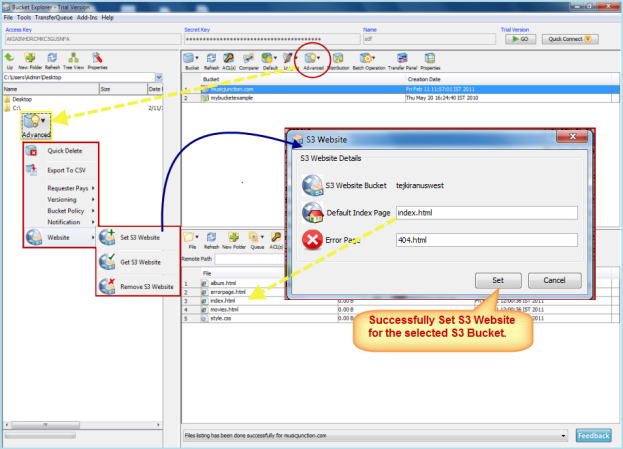Open bucket Properties from toolbar

pos(430,62)
